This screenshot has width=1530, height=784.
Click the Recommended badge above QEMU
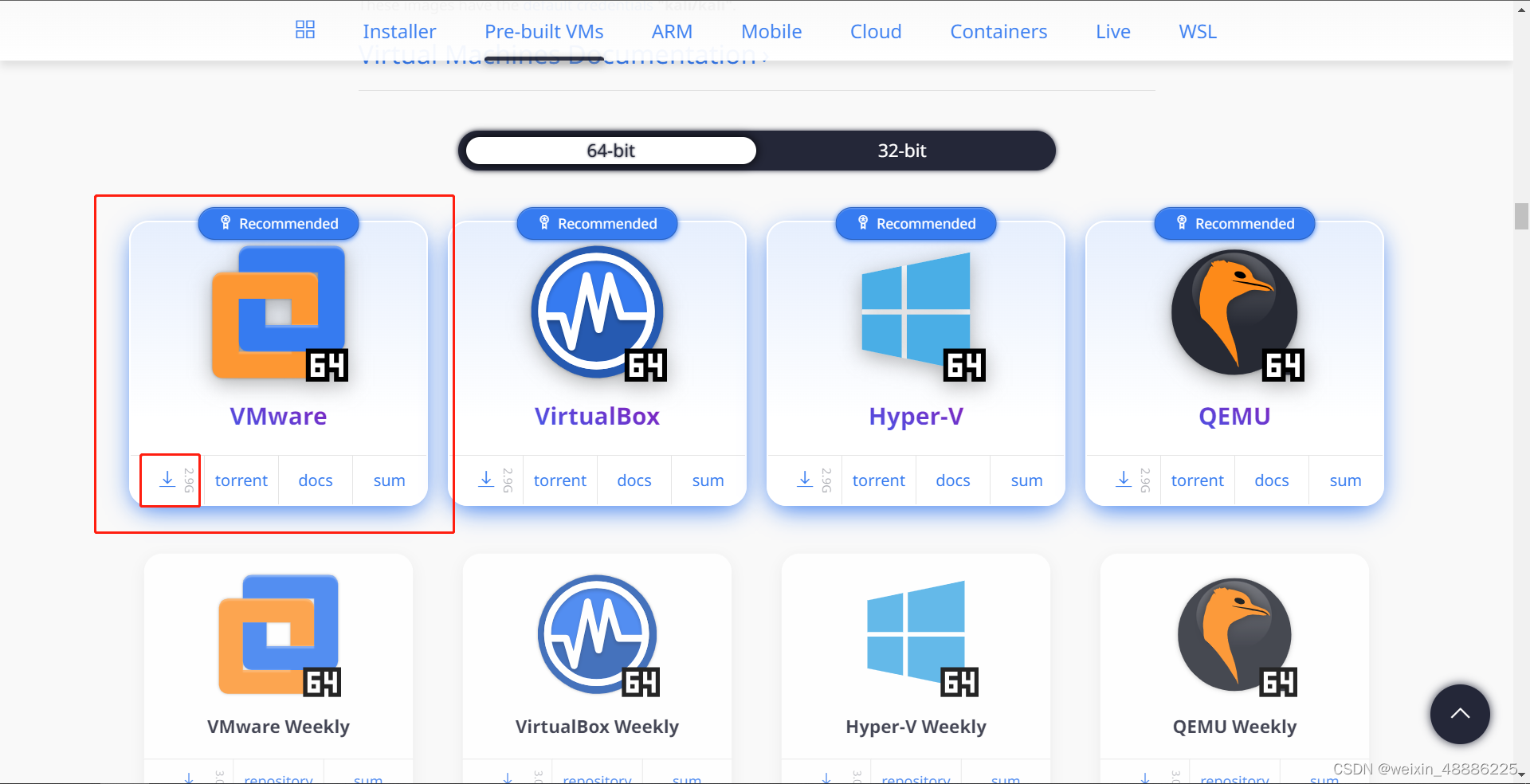1235,224
